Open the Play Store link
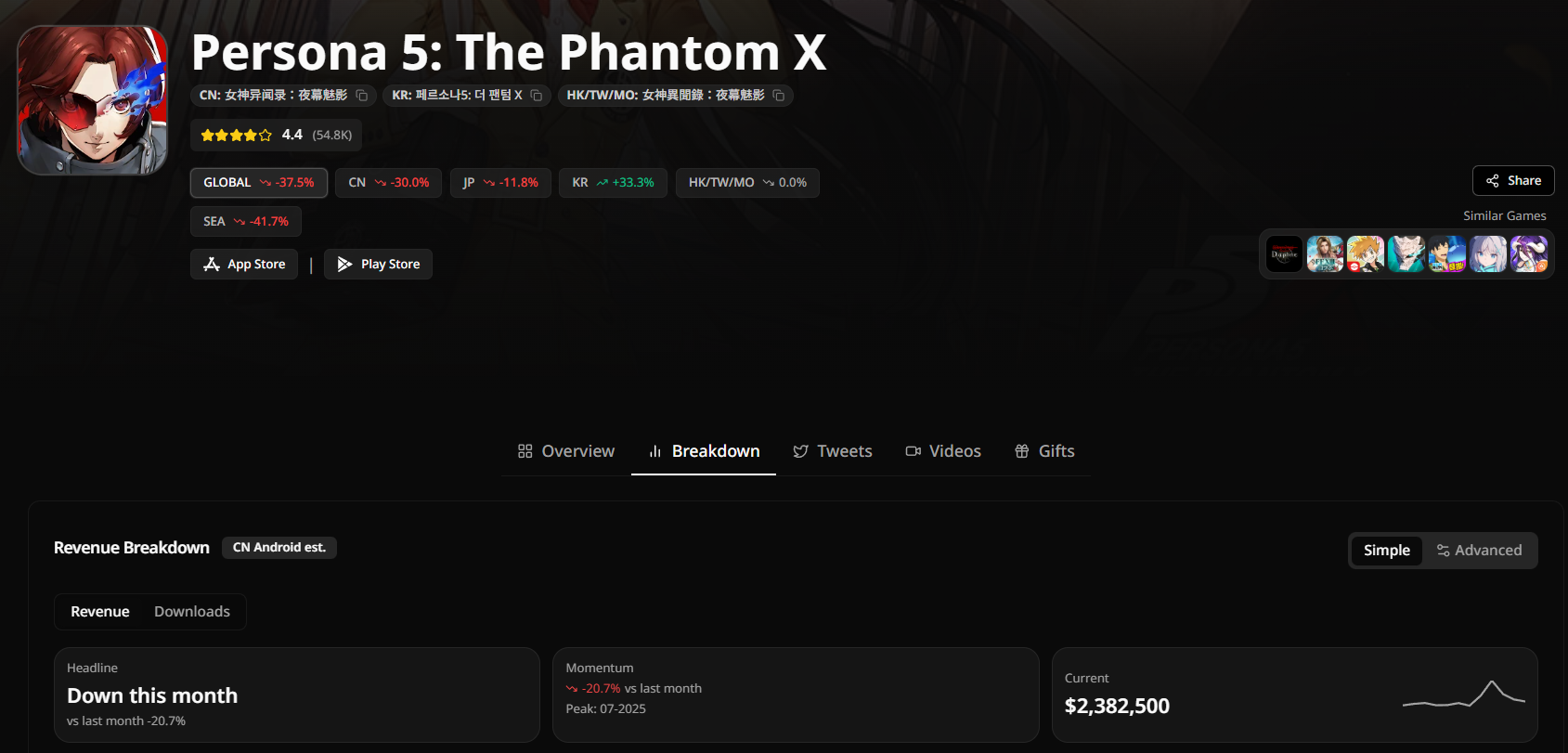The height and width of the screenshot is (753, 1568). pyautogui.click(x=378, y=265)
